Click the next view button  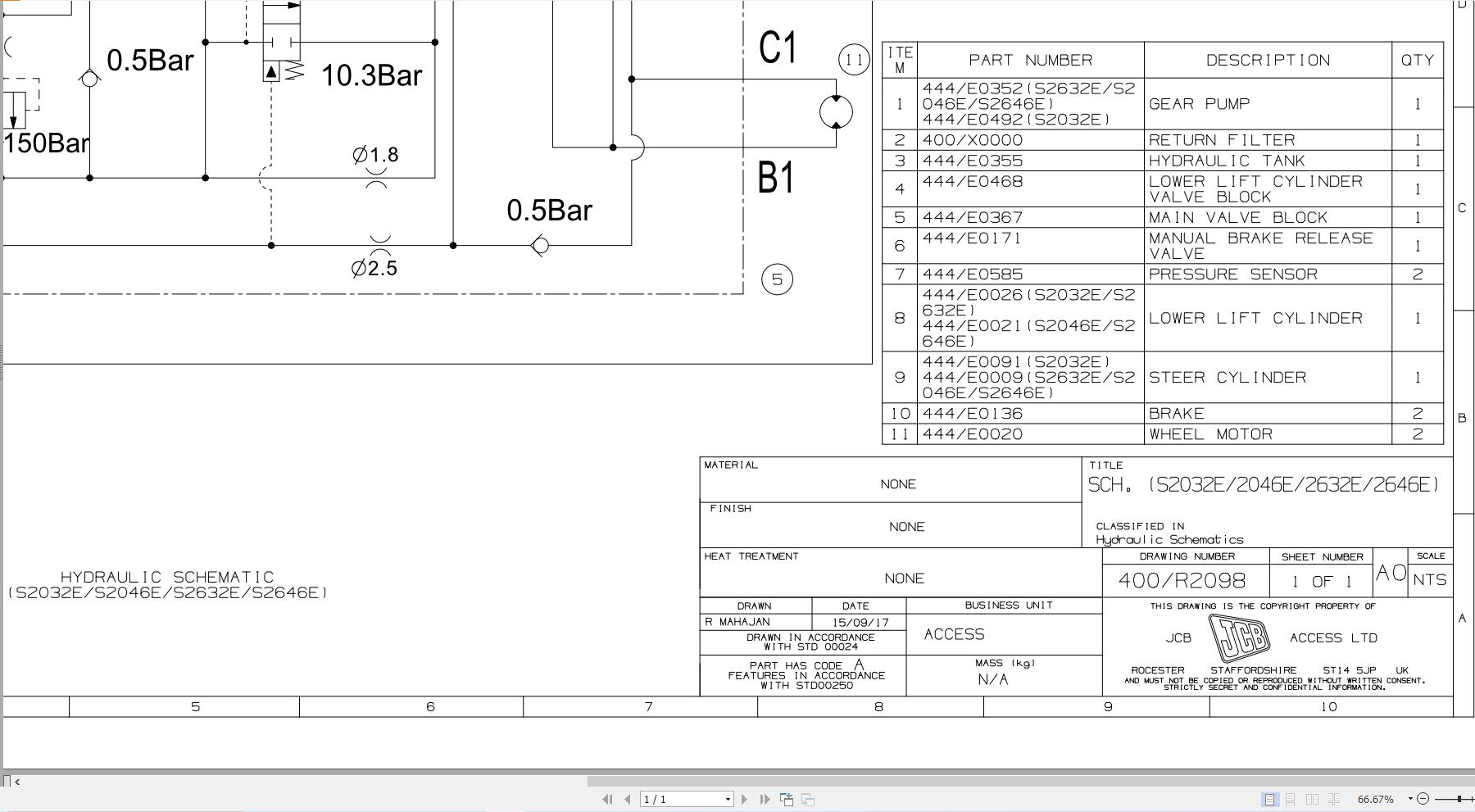808,799
